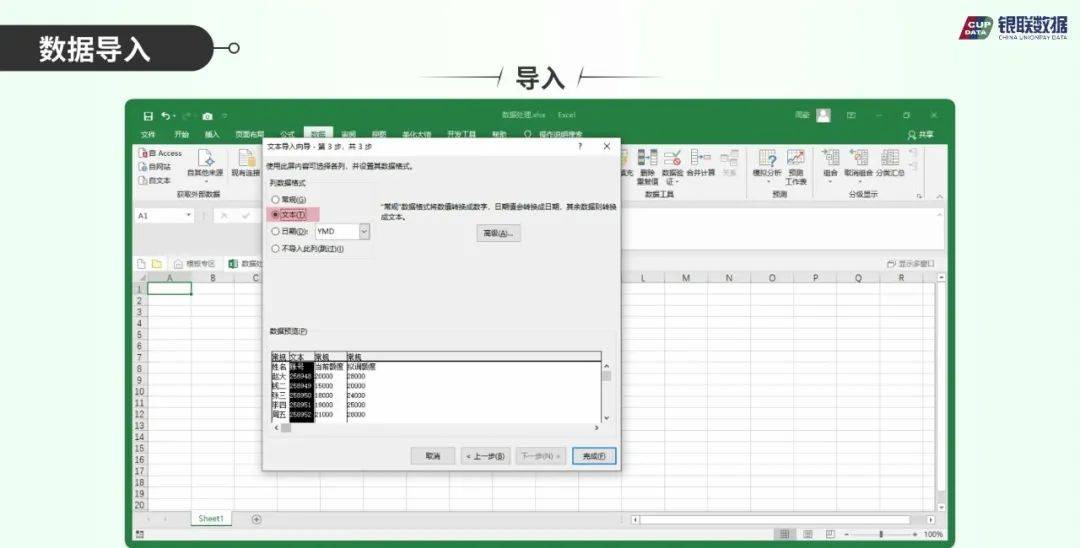Import data from website (自网站)
The width and height of the screenshot is (1080, 548).
click(x=155, y=167)
